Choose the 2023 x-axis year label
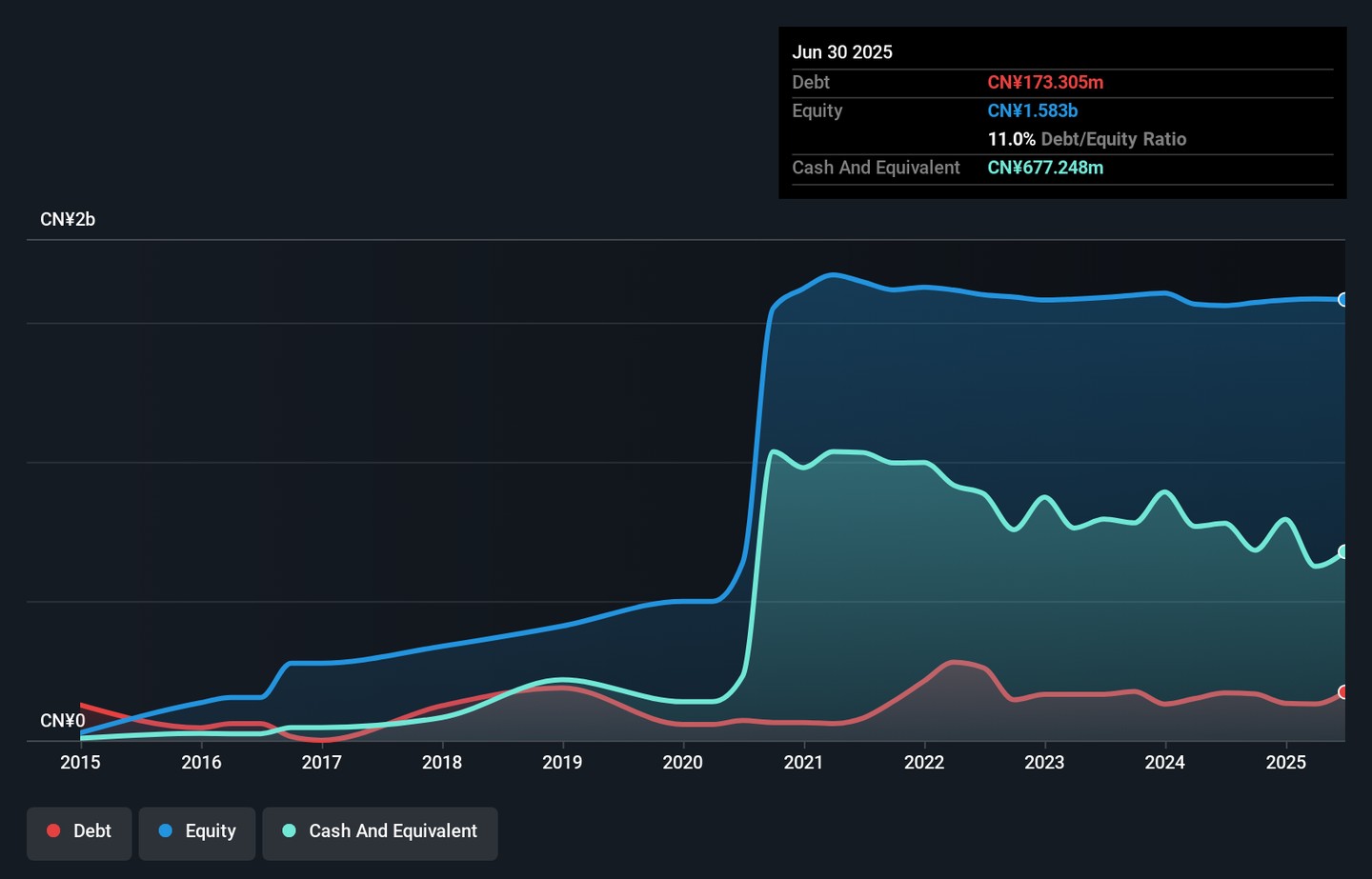The height and width of the screenshot is (879, 1372). click(1044, 763)
